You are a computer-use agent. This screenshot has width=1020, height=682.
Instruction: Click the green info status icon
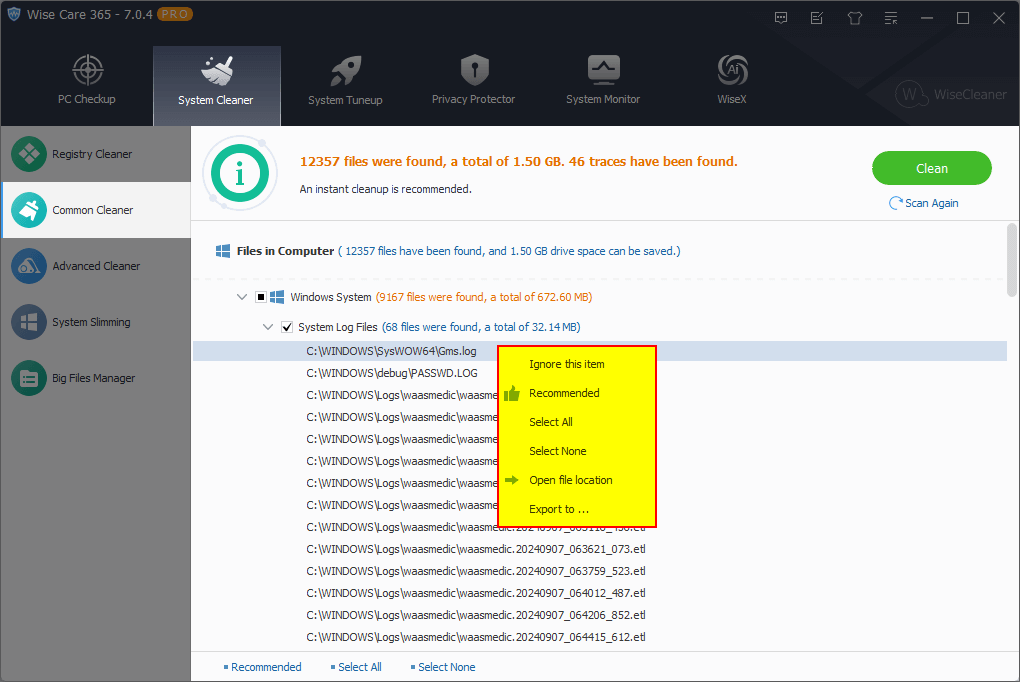[x=239, y=173]
